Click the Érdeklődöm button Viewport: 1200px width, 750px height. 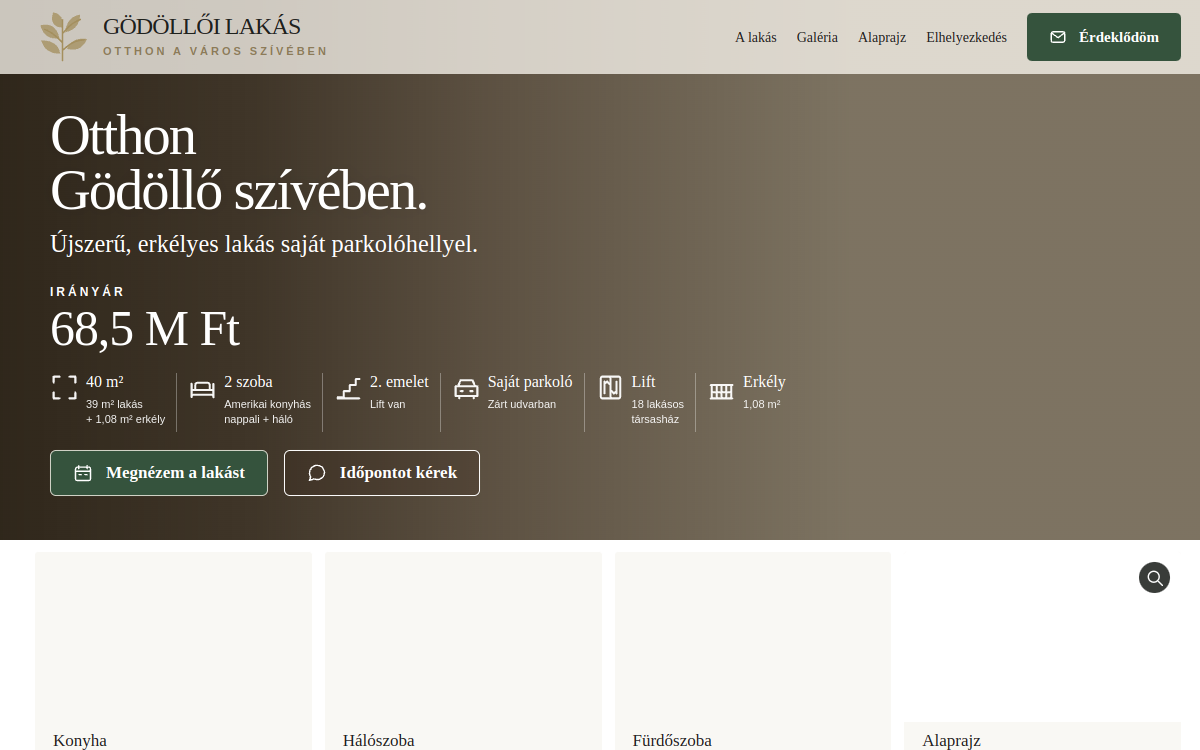point(1104,37)
